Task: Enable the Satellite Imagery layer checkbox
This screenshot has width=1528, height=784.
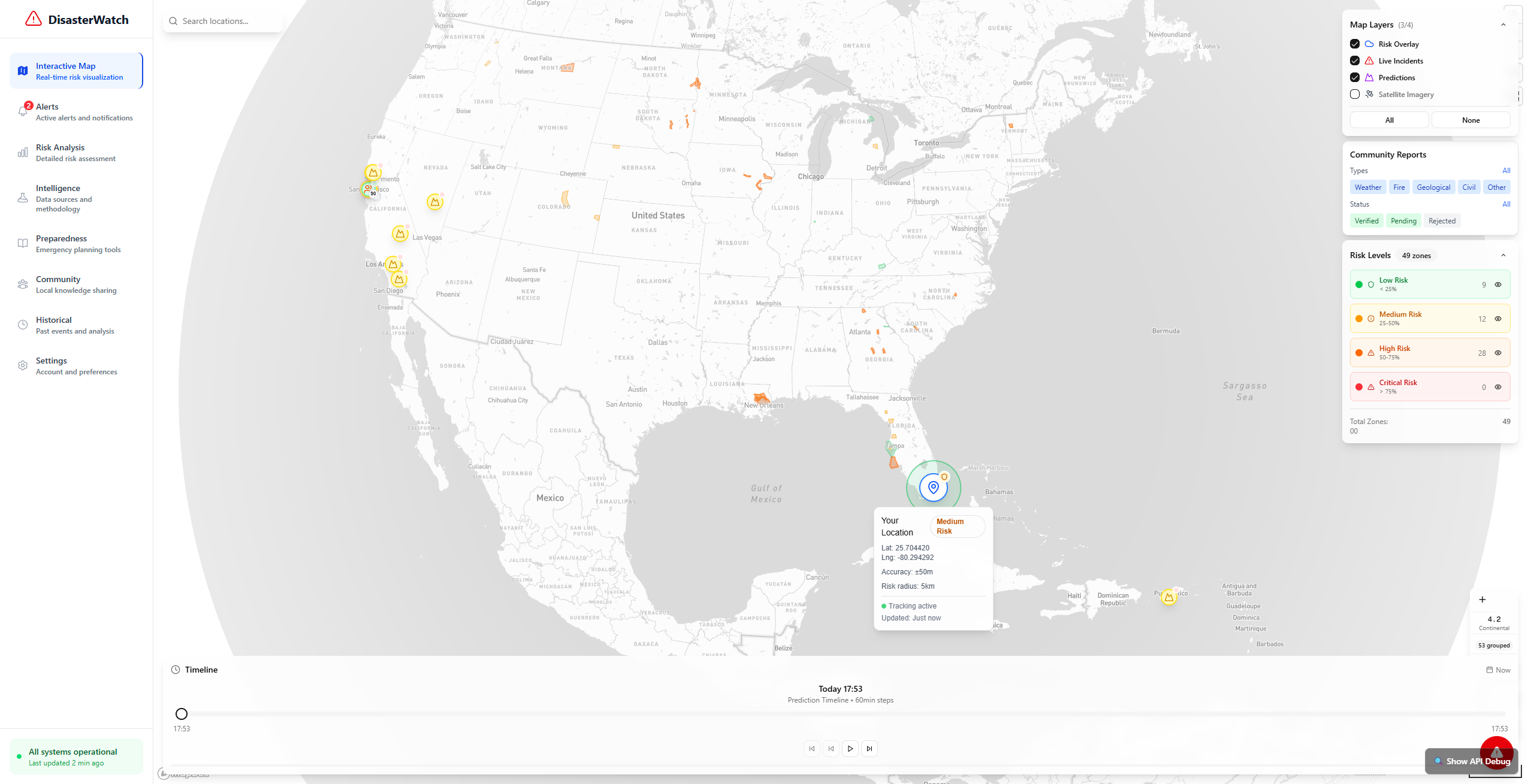Action: click(x=1354, y=94)
